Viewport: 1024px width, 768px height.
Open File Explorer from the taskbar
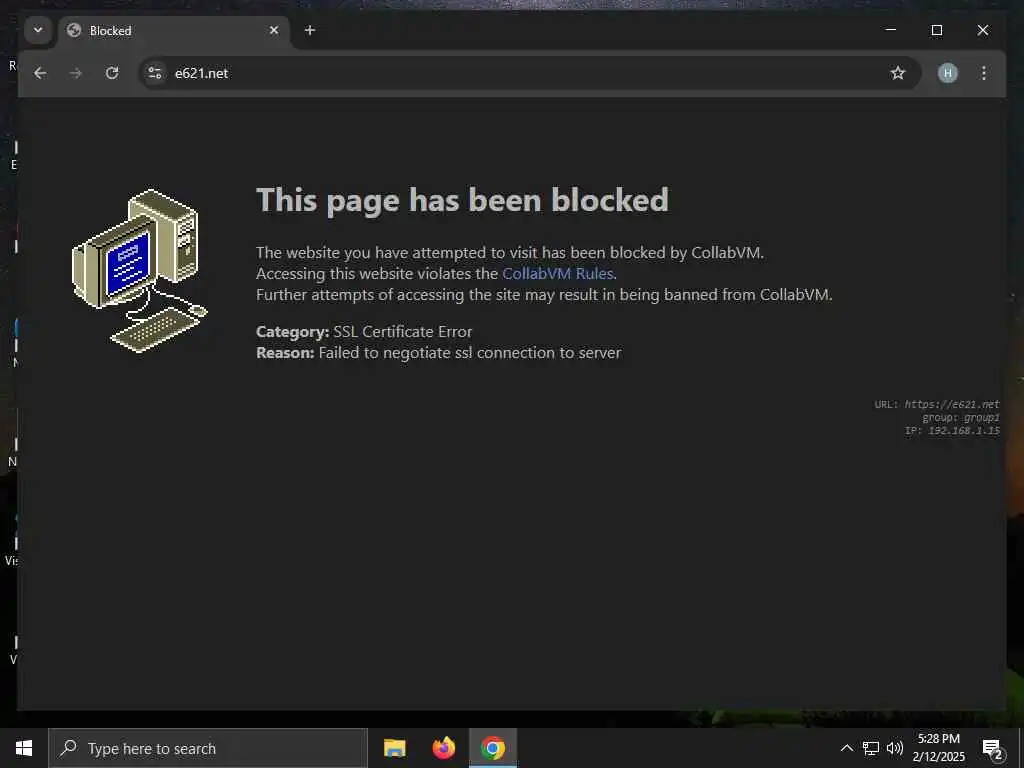394,748
